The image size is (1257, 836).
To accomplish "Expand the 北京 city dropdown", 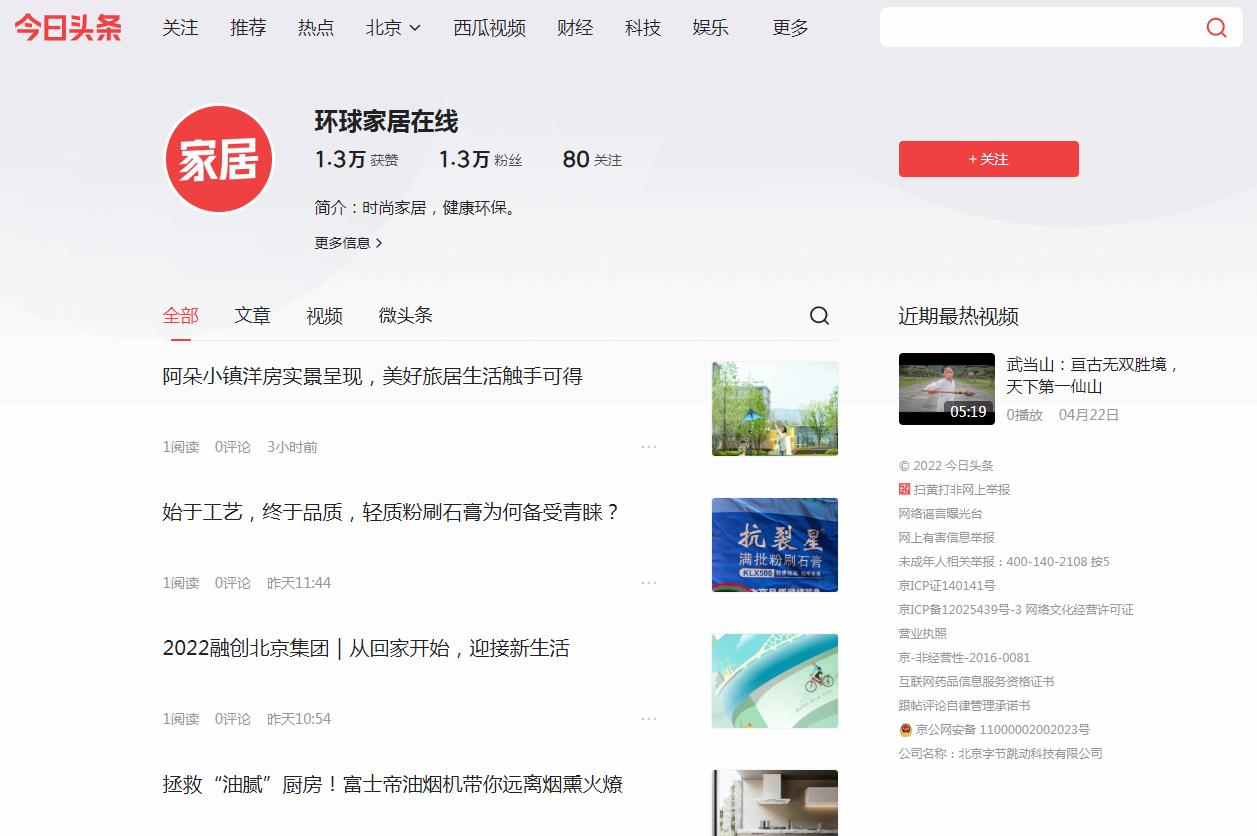I will pos(393,28).
